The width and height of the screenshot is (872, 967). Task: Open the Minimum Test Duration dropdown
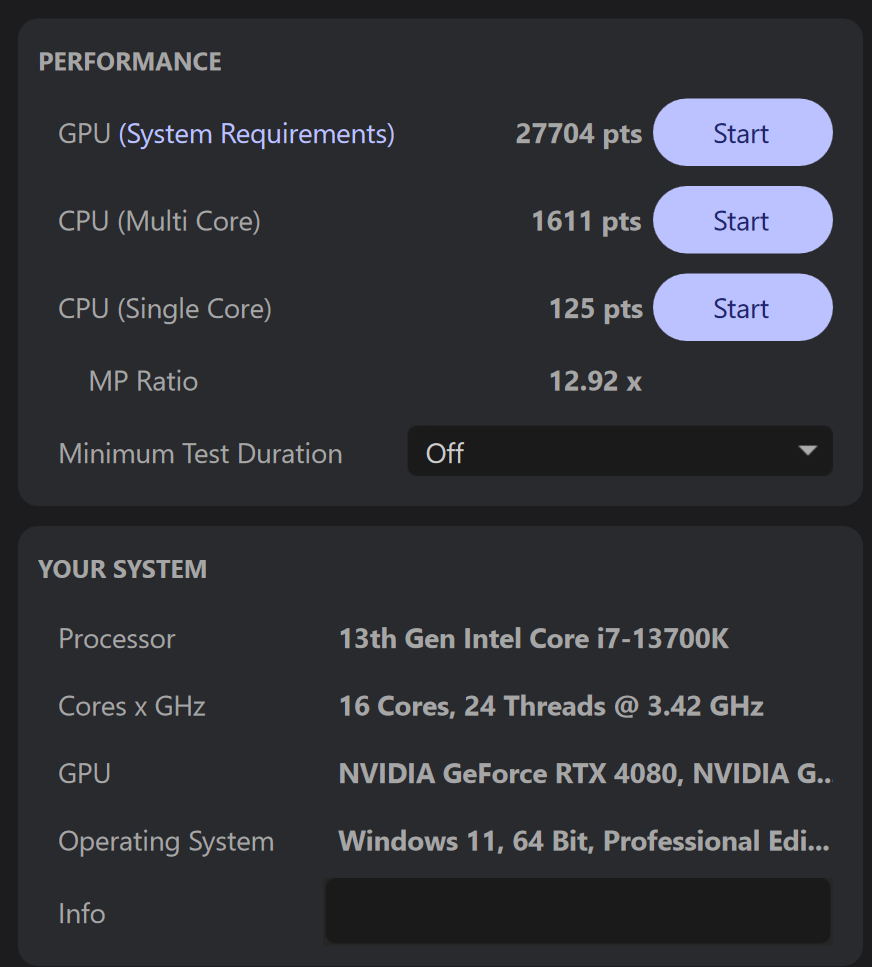tap(620, 452)
